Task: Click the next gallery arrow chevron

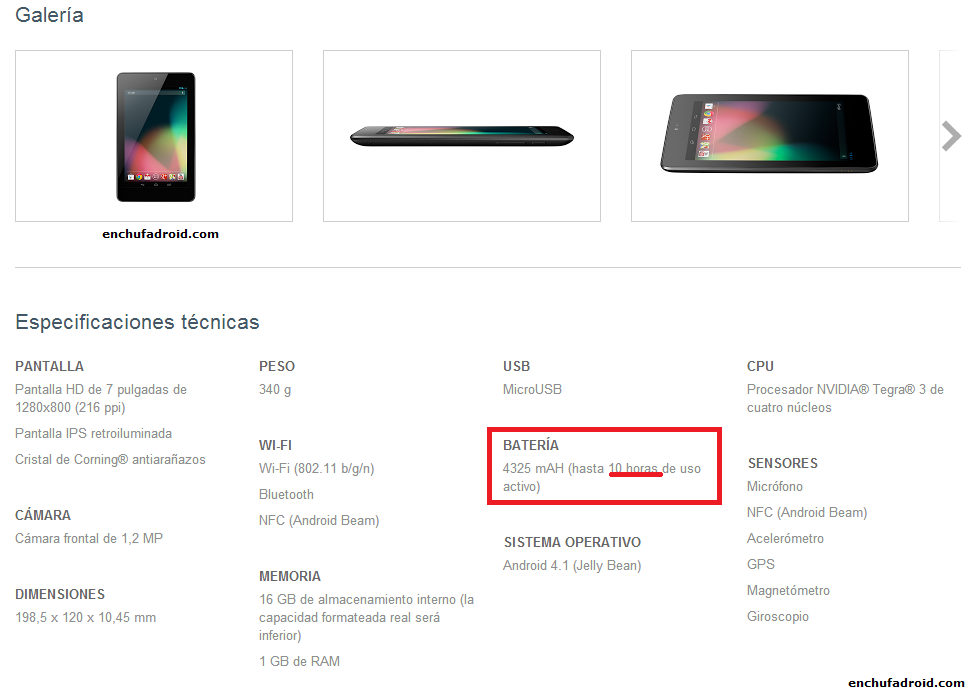Action: 951,136
